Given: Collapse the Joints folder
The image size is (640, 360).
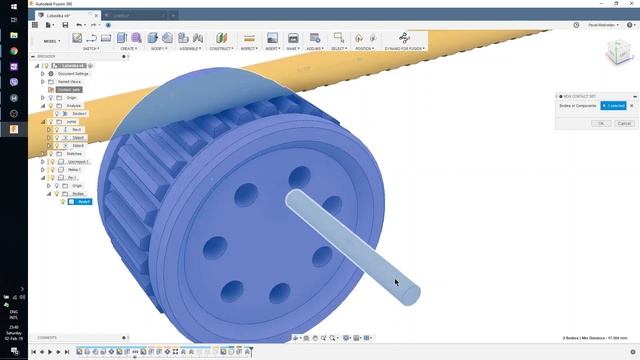Looking at the screenshot, I should pos(43,122).
